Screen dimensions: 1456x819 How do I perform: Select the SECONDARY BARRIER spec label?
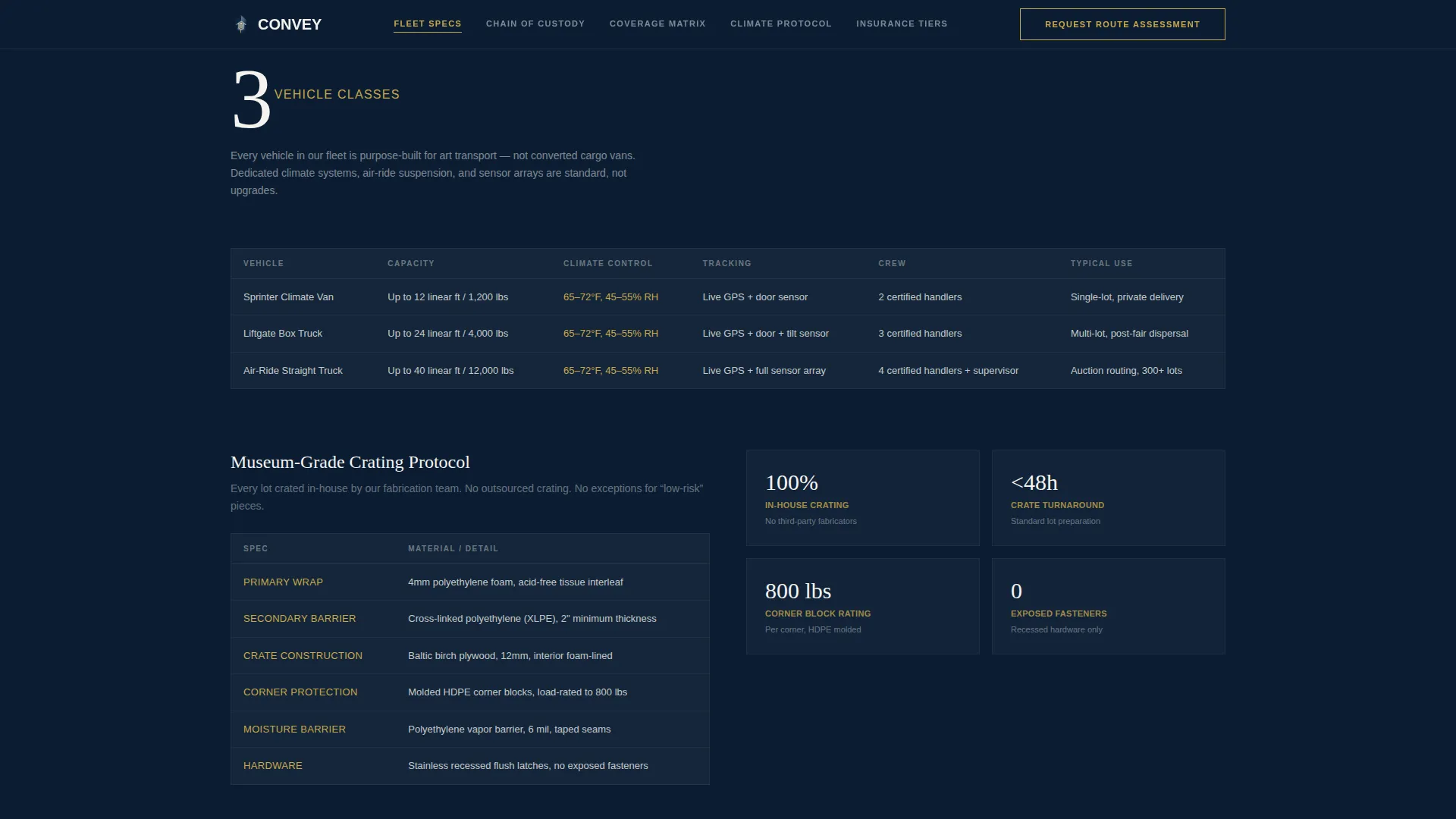click(x=300, y=619)
